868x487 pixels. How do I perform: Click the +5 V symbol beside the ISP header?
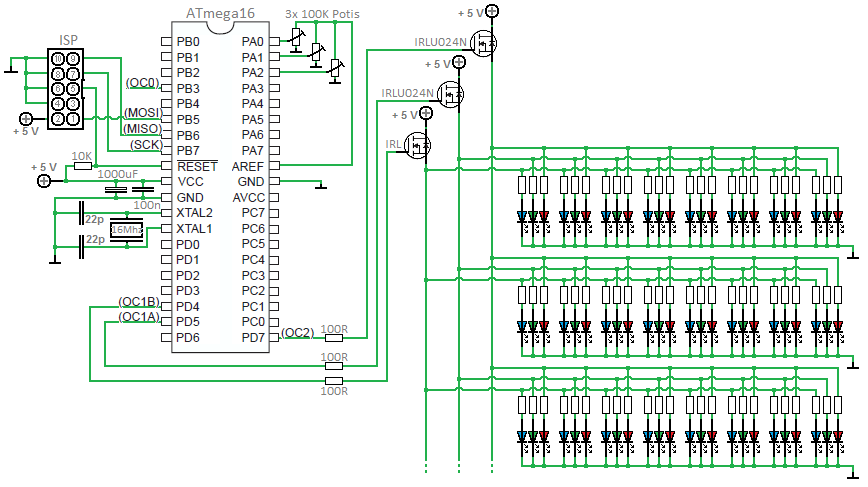[x=25, y=118]
